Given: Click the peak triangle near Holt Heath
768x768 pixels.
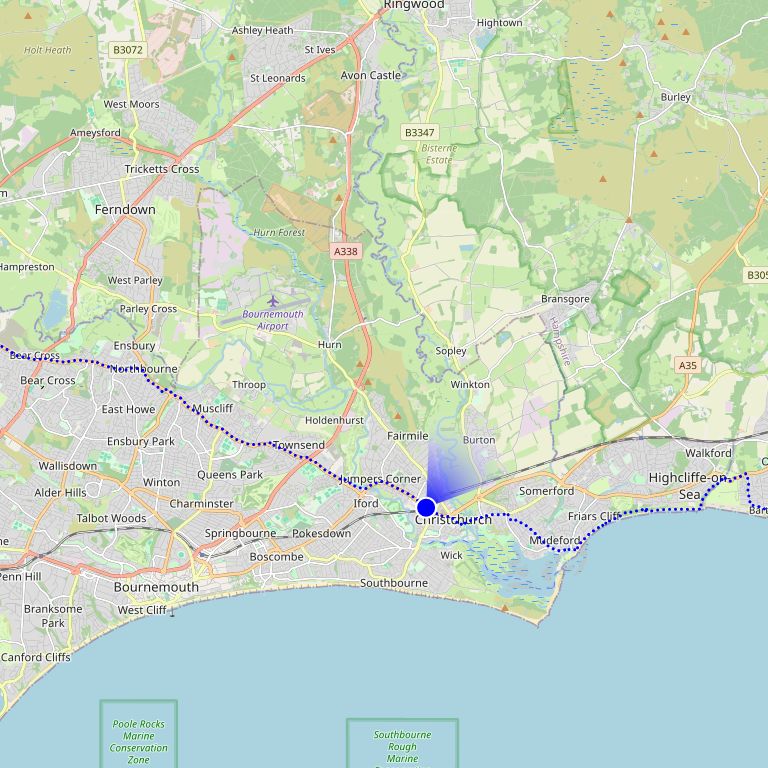Looking at the screenshot, I should tap(28, 16).
